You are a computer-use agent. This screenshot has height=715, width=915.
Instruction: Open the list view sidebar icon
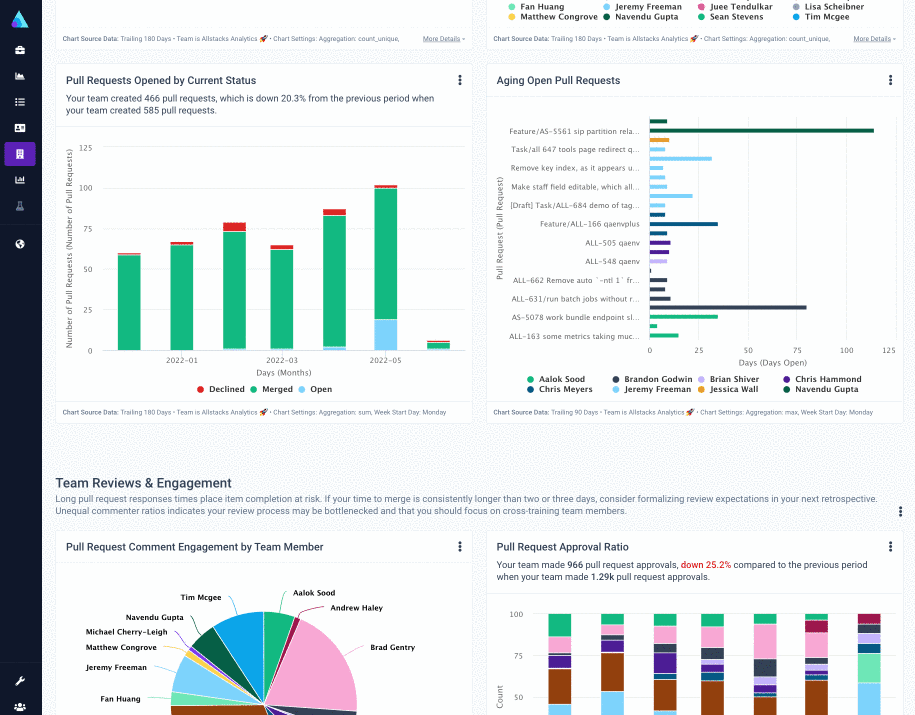(x=20, y=102)
